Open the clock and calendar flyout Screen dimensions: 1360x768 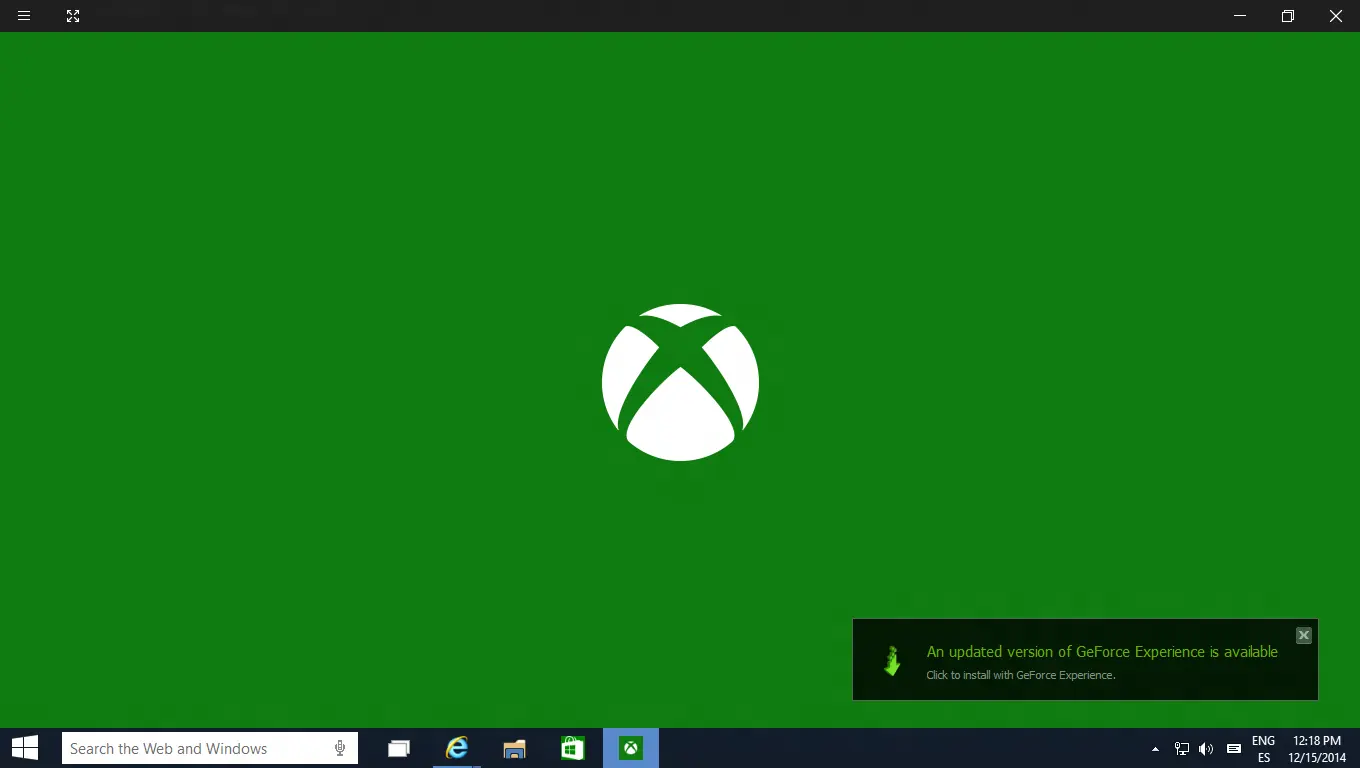[x=1315, y=748]
